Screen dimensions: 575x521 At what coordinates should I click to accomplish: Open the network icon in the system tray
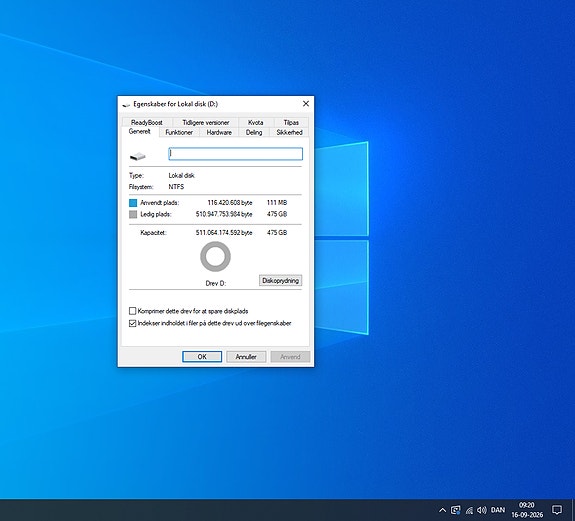(469, 510)
